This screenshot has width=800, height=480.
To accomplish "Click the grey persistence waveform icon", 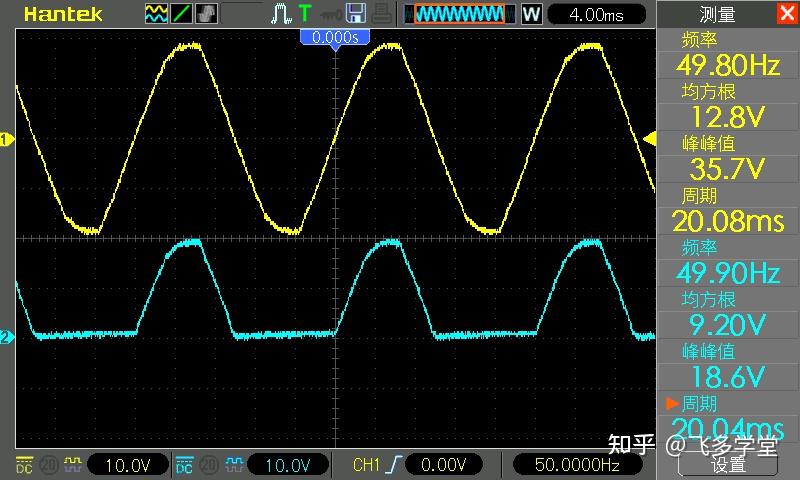I will [206, 14].
